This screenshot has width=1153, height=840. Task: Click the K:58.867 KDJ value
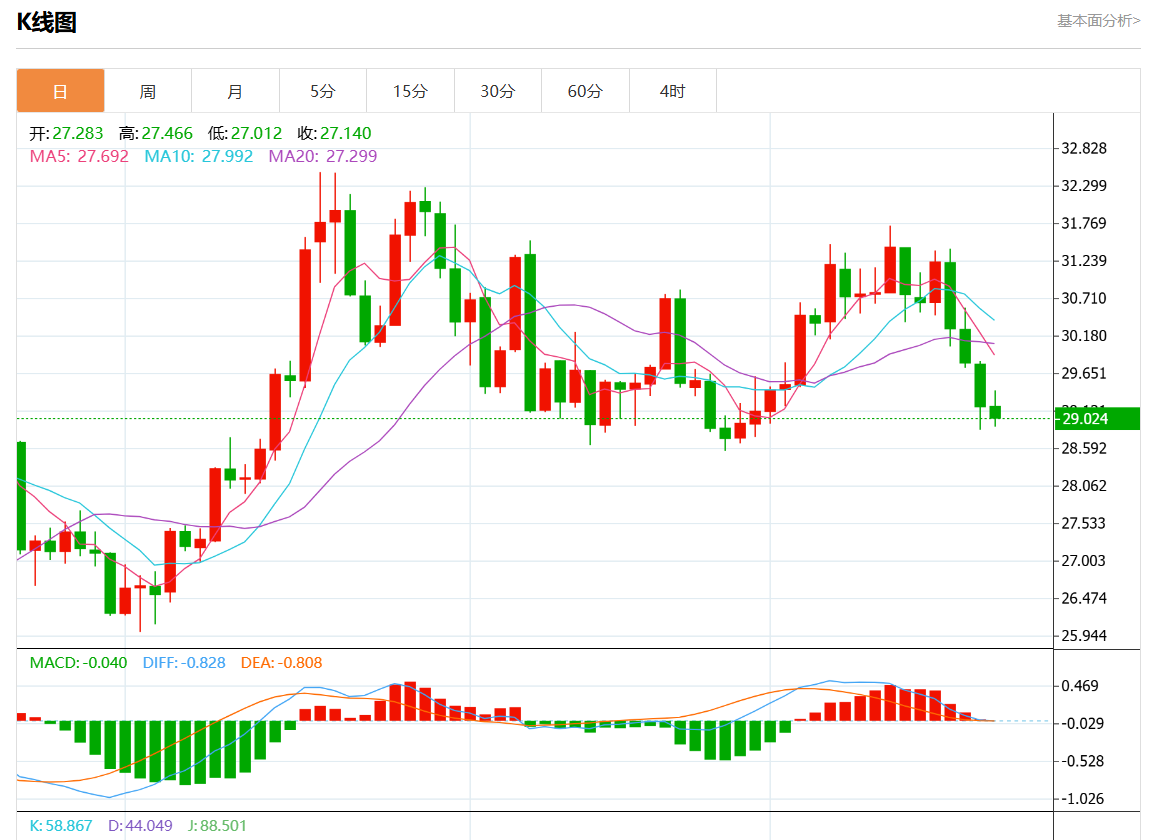61,825
